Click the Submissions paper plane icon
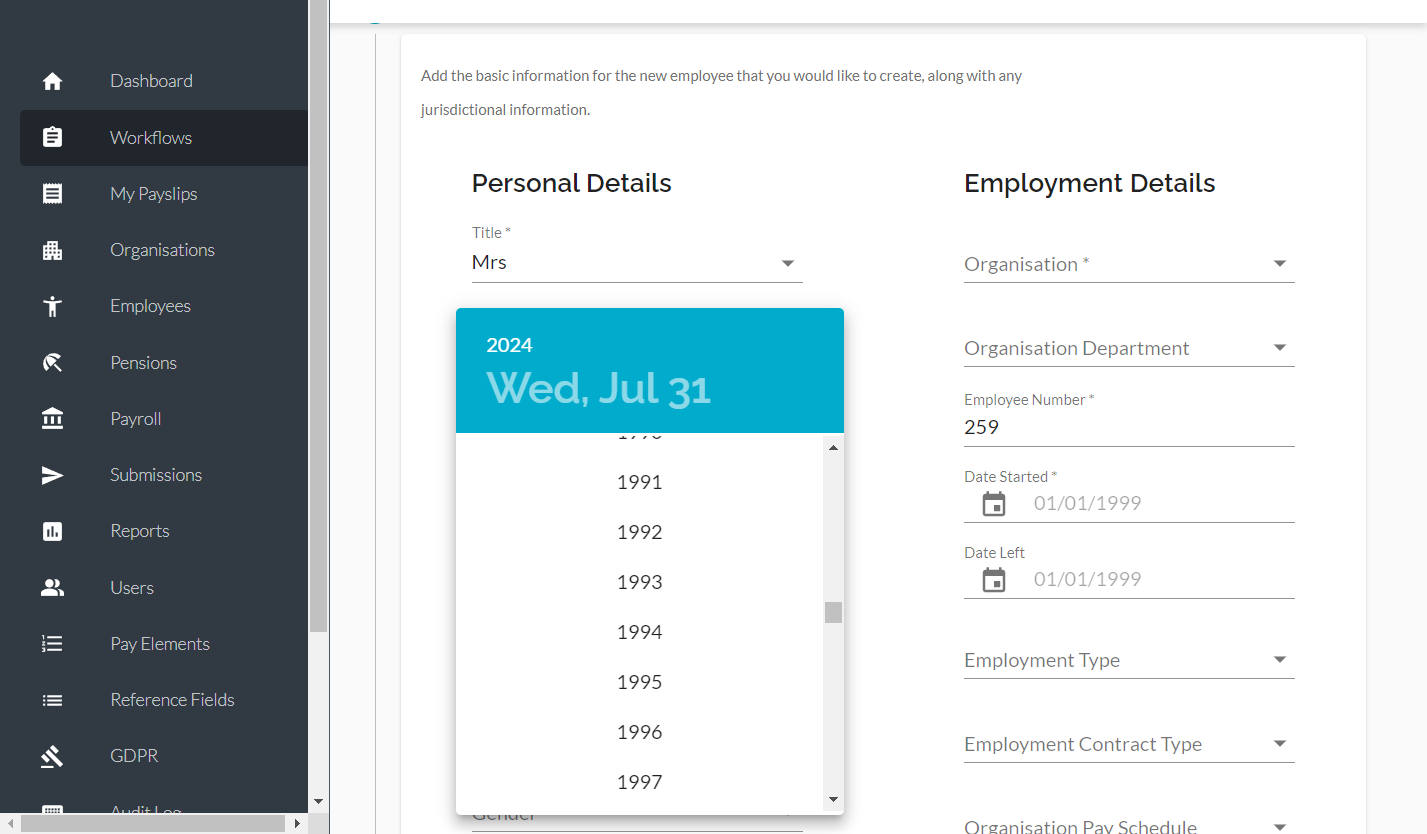This screenshot has height=834, width=1427. [x=52, y=475]
